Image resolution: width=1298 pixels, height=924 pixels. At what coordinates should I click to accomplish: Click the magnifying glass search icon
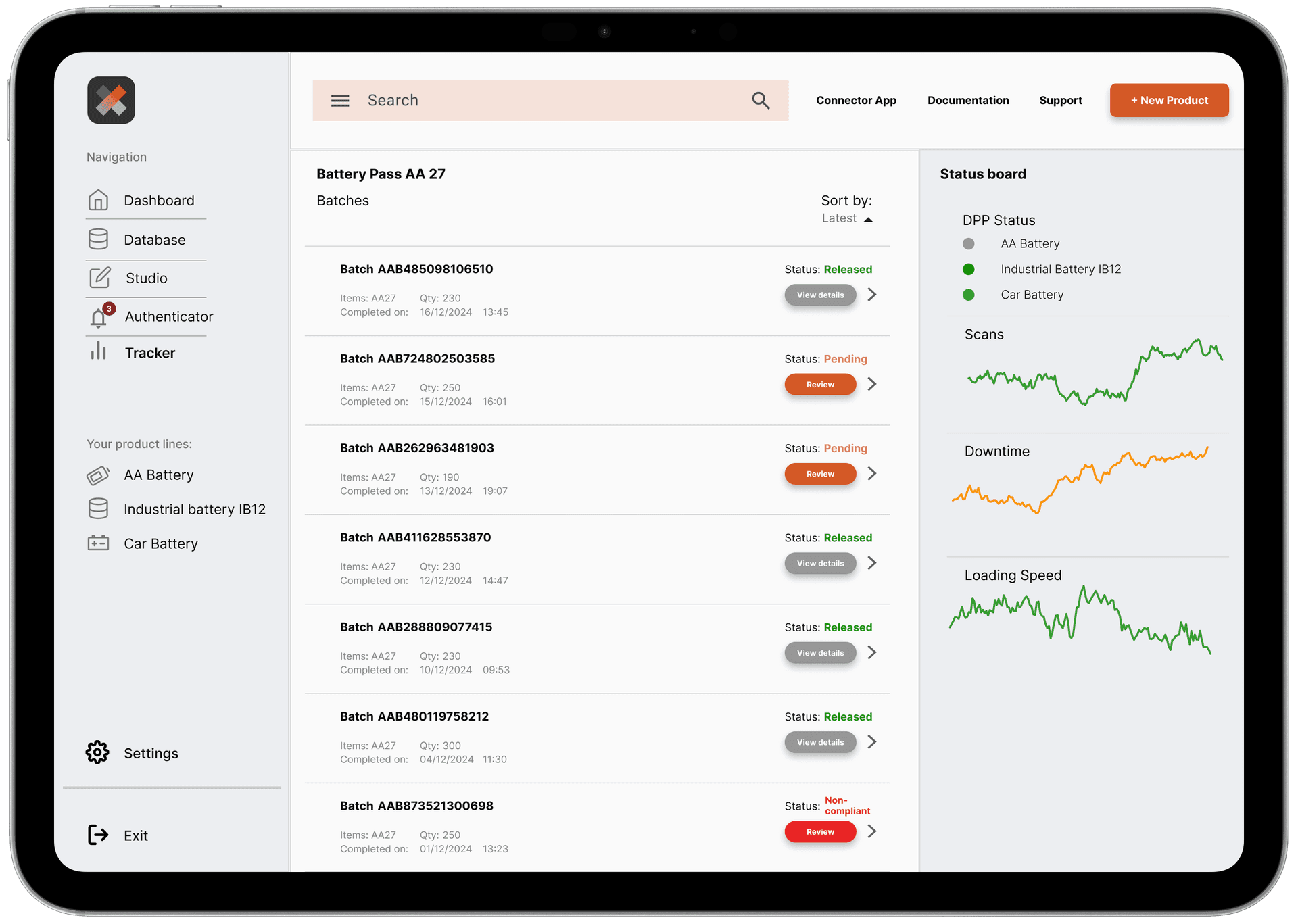[x=761, y=101]
